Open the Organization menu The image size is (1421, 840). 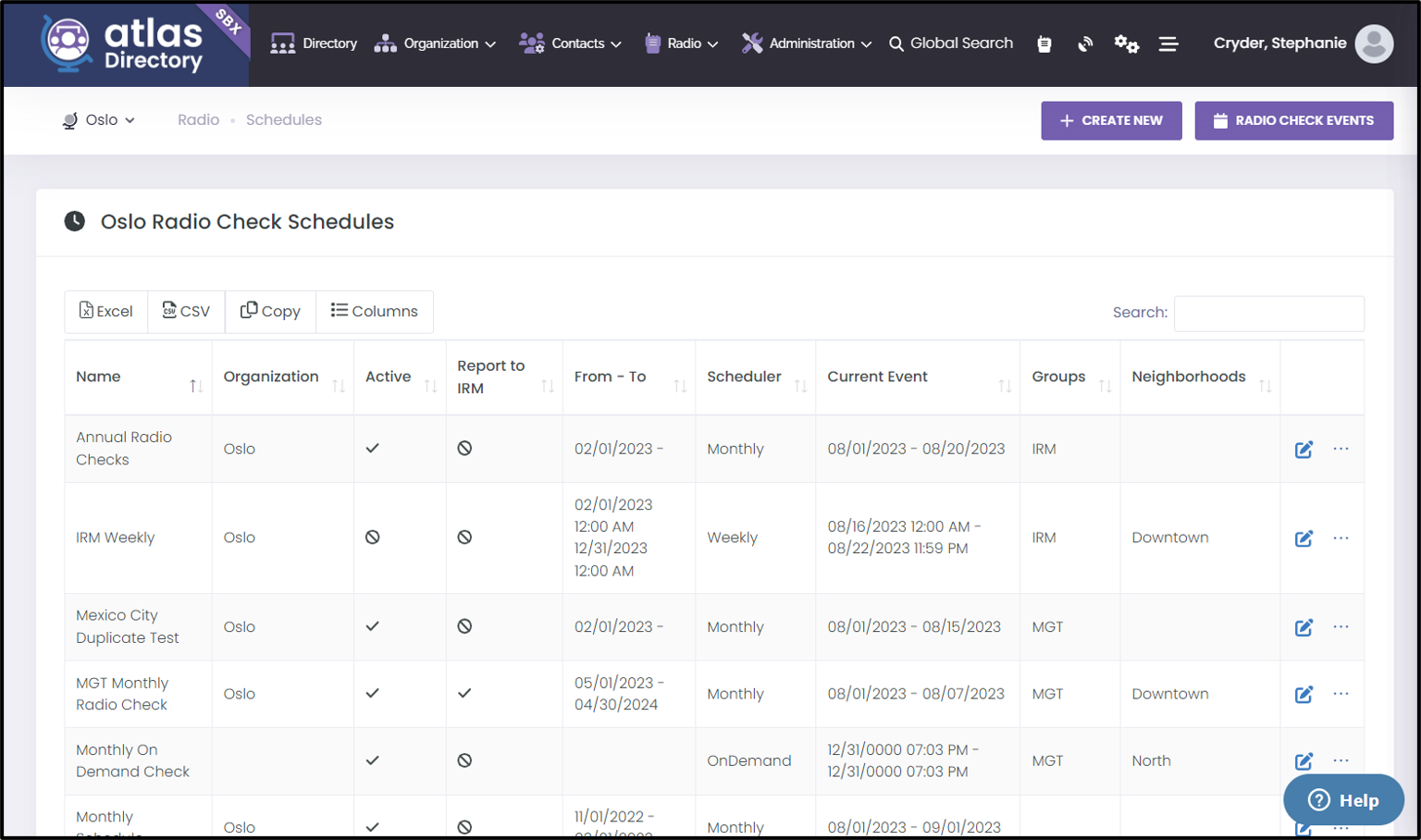(435, 43)
